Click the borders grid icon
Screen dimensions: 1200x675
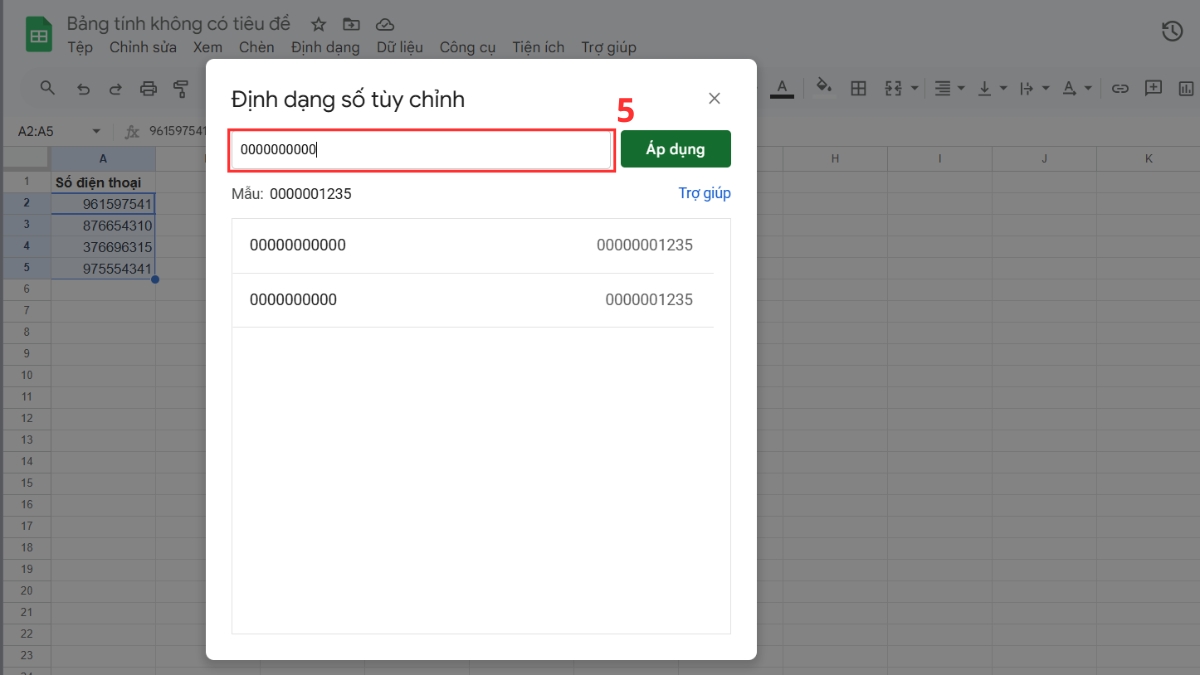[858, 88]
